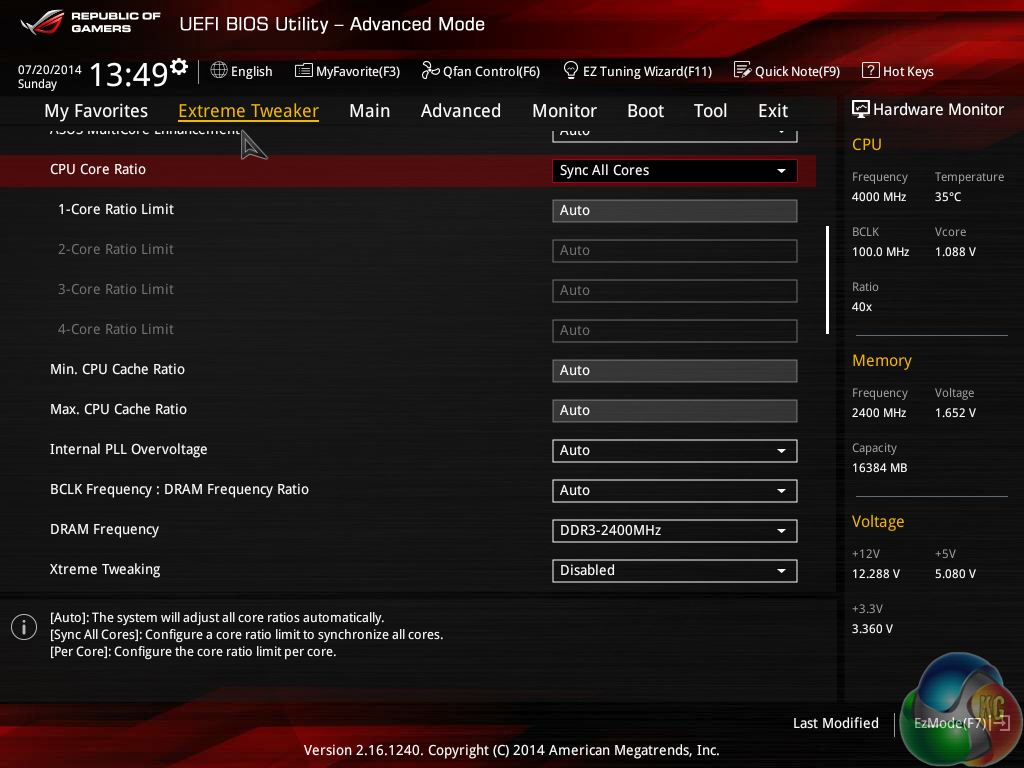This screenshot has width=1024, height=768.
Task: Click the 4-Core Ratio Limit field
Action: pos(675,330)
